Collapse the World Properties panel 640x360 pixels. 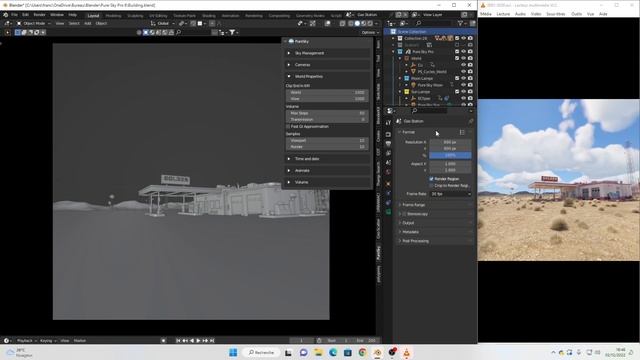[x=328, y=76]
